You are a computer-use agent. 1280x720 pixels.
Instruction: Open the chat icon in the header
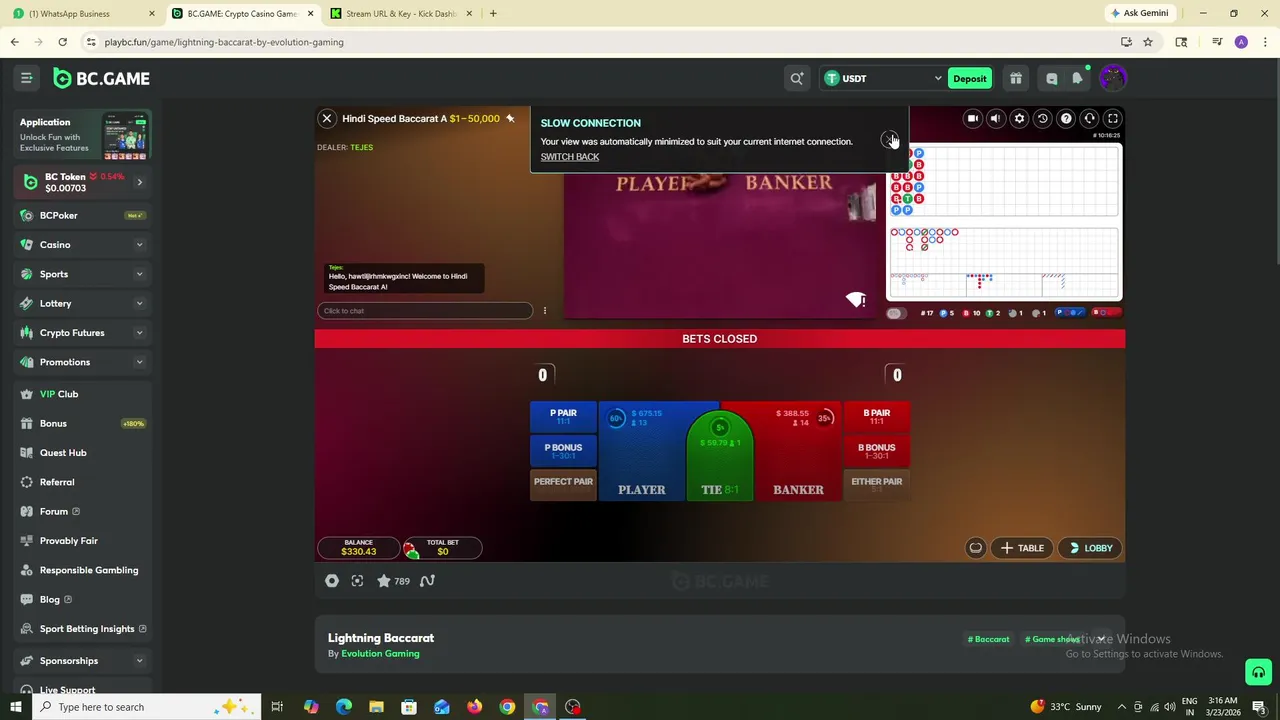[1052, 78]
